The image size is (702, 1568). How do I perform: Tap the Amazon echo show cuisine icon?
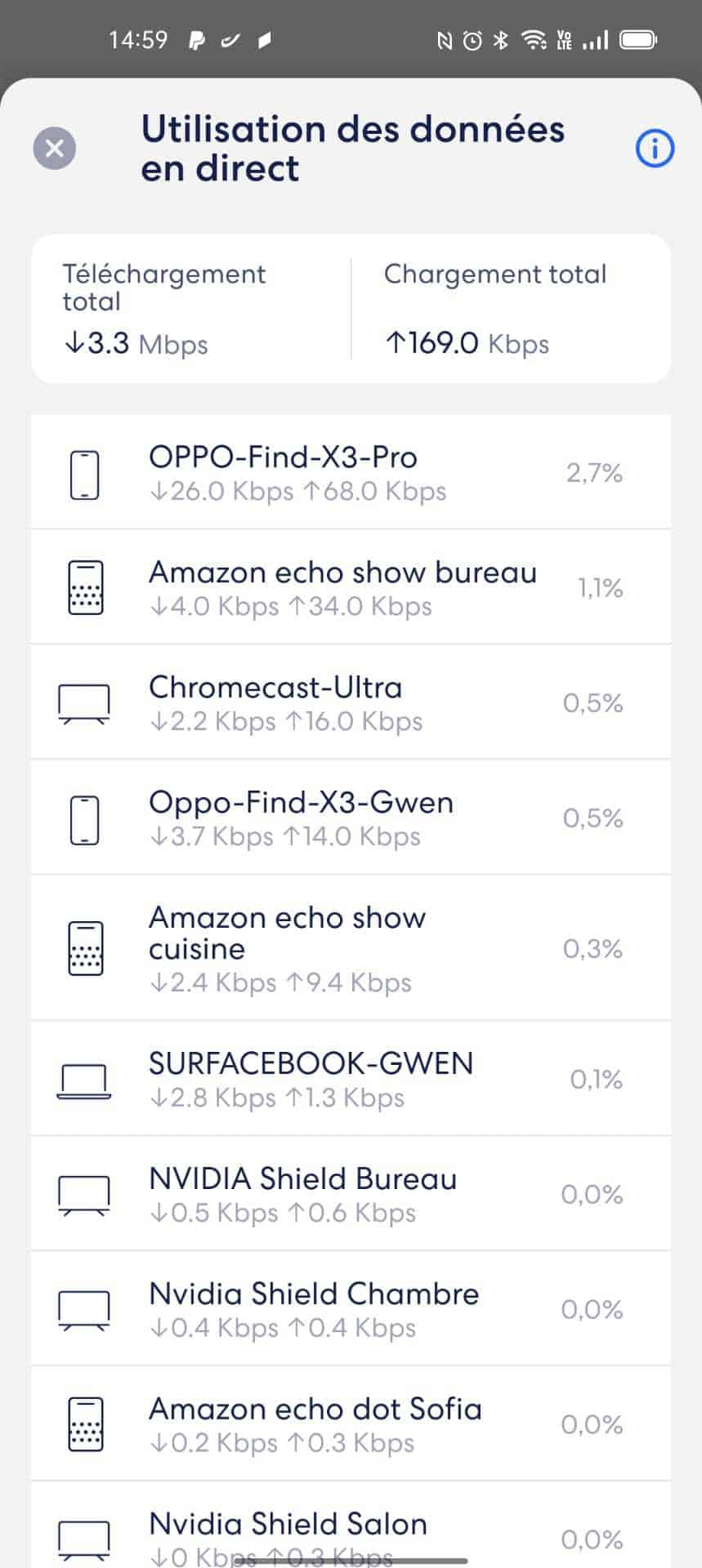[x=84, y=948]
